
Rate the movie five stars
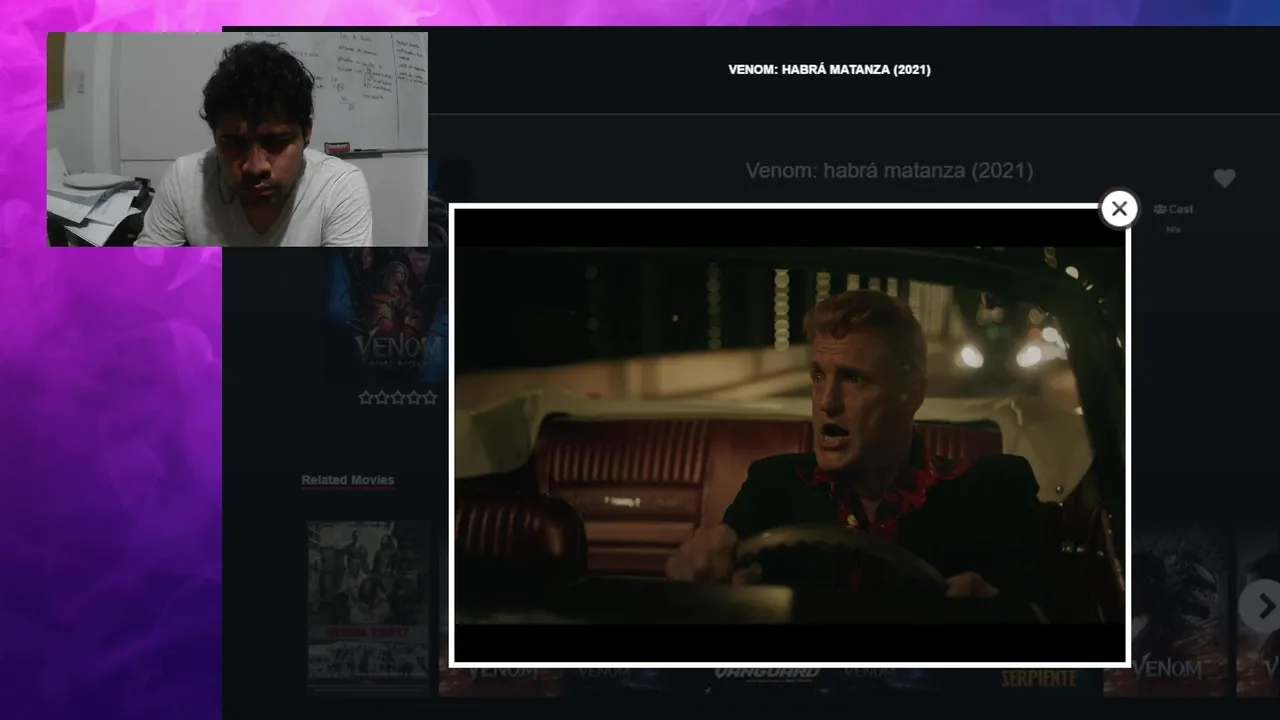click(x=430, y=397)
